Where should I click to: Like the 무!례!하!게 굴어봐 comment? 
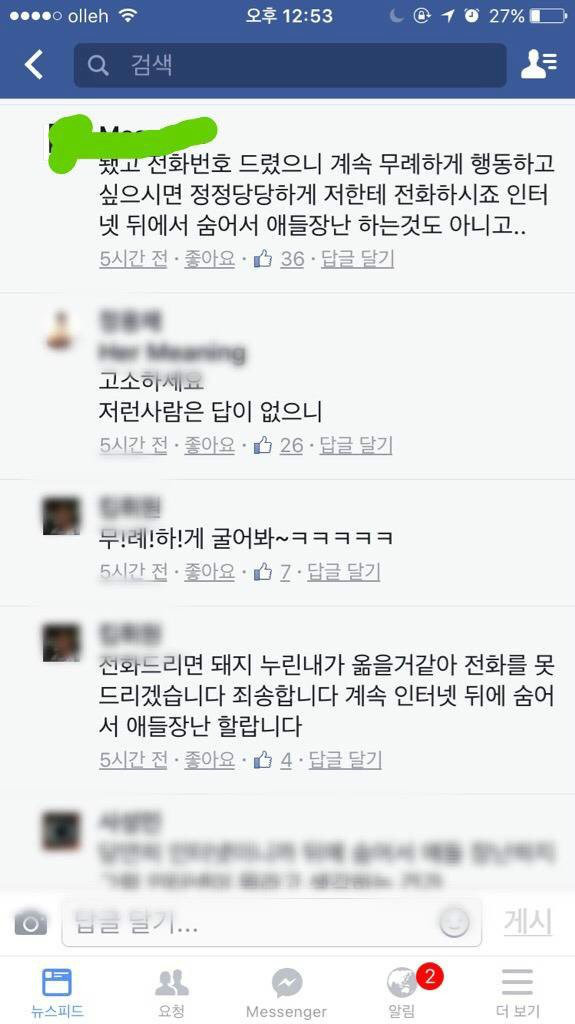209,572
